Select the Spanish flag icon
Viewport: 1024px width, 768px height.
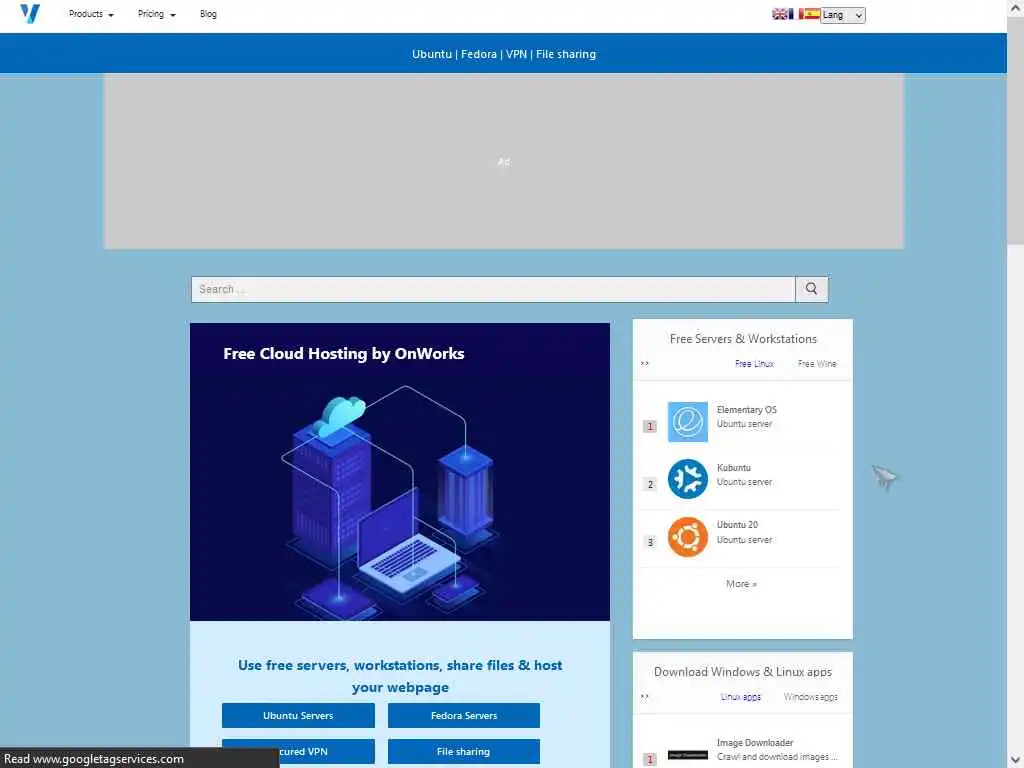[x=812, y=14]
